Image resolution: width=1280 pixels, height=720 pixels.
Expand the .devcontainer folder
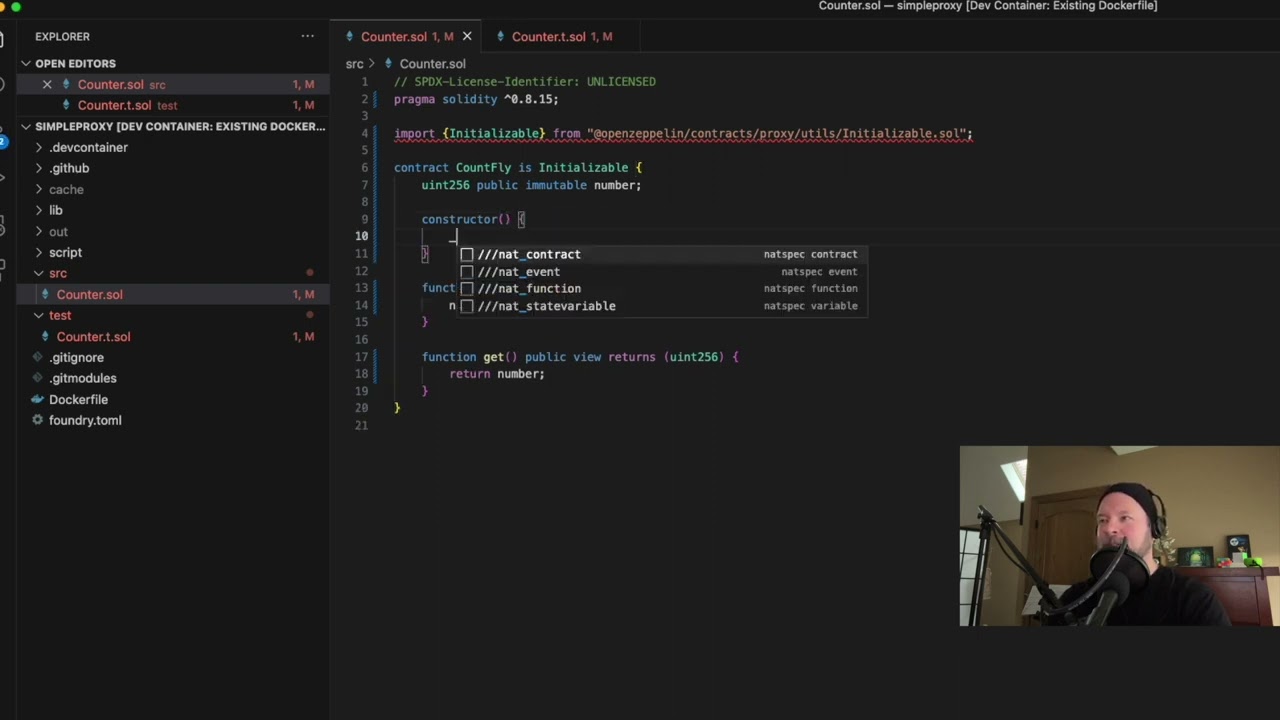38,148
